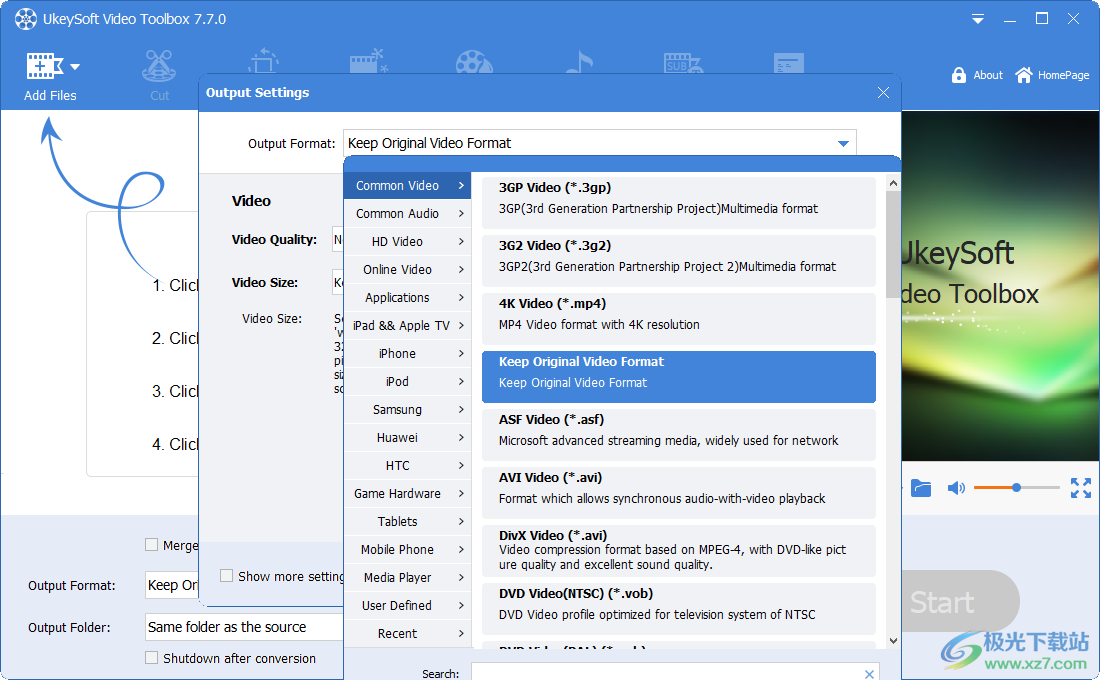Enable Show more settings checkbox
This screenshot has height=680, width=1100.
(227, 576)
